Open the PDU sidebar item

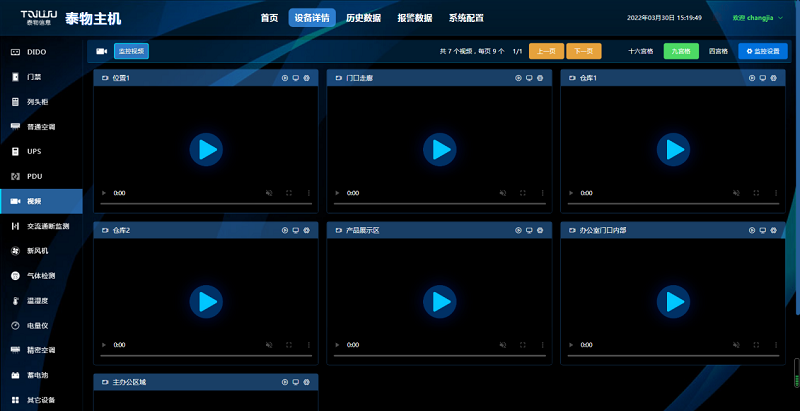point(41,176)
